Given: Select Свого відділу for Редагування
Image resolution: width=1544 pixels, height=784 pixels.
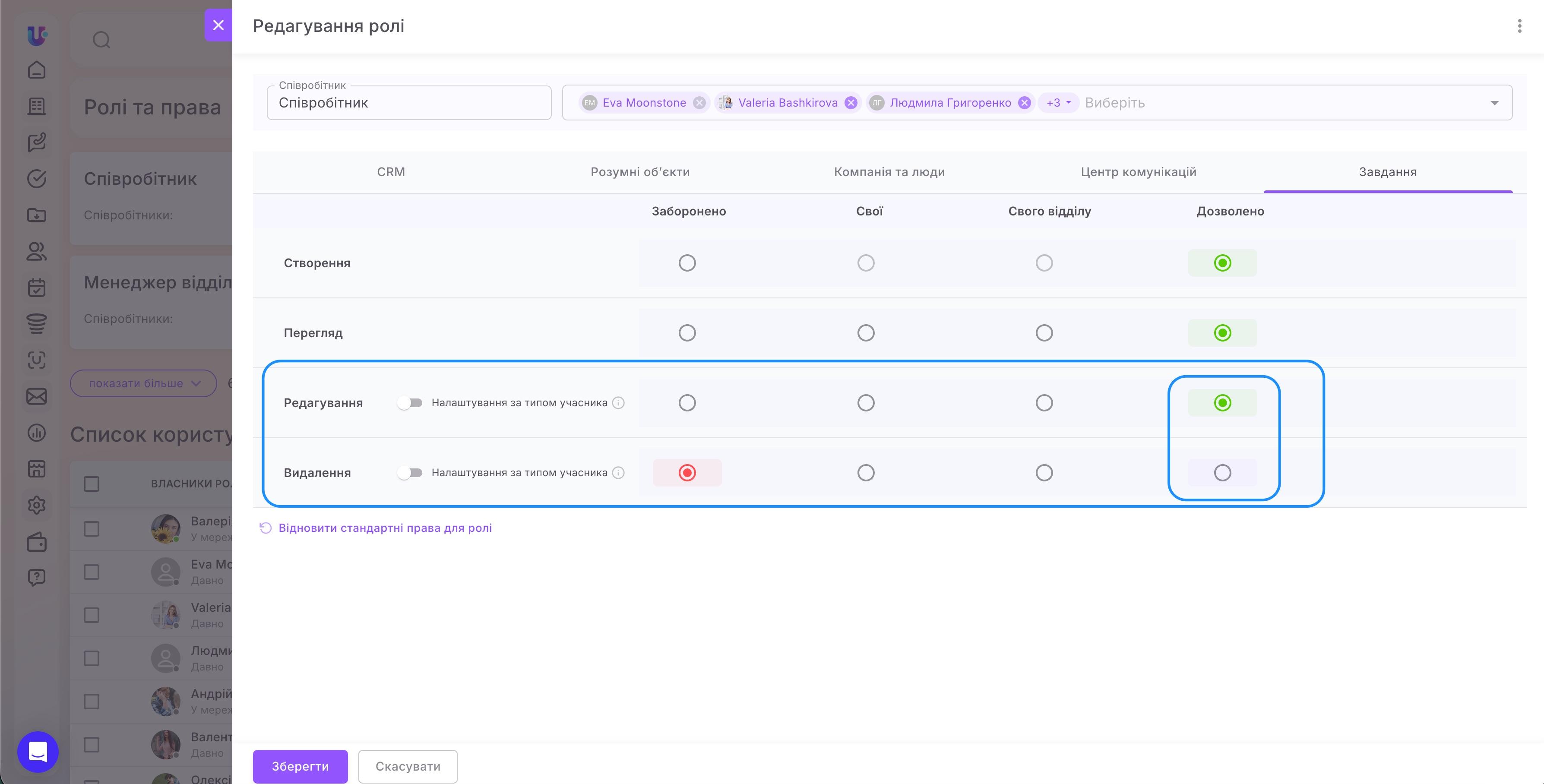Looking at the screenshot, I should 1044,403.
